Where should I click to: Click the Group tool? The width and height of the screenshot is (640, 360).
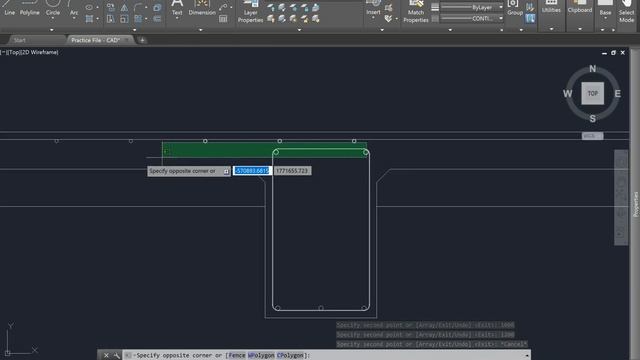tap(515, 8)
